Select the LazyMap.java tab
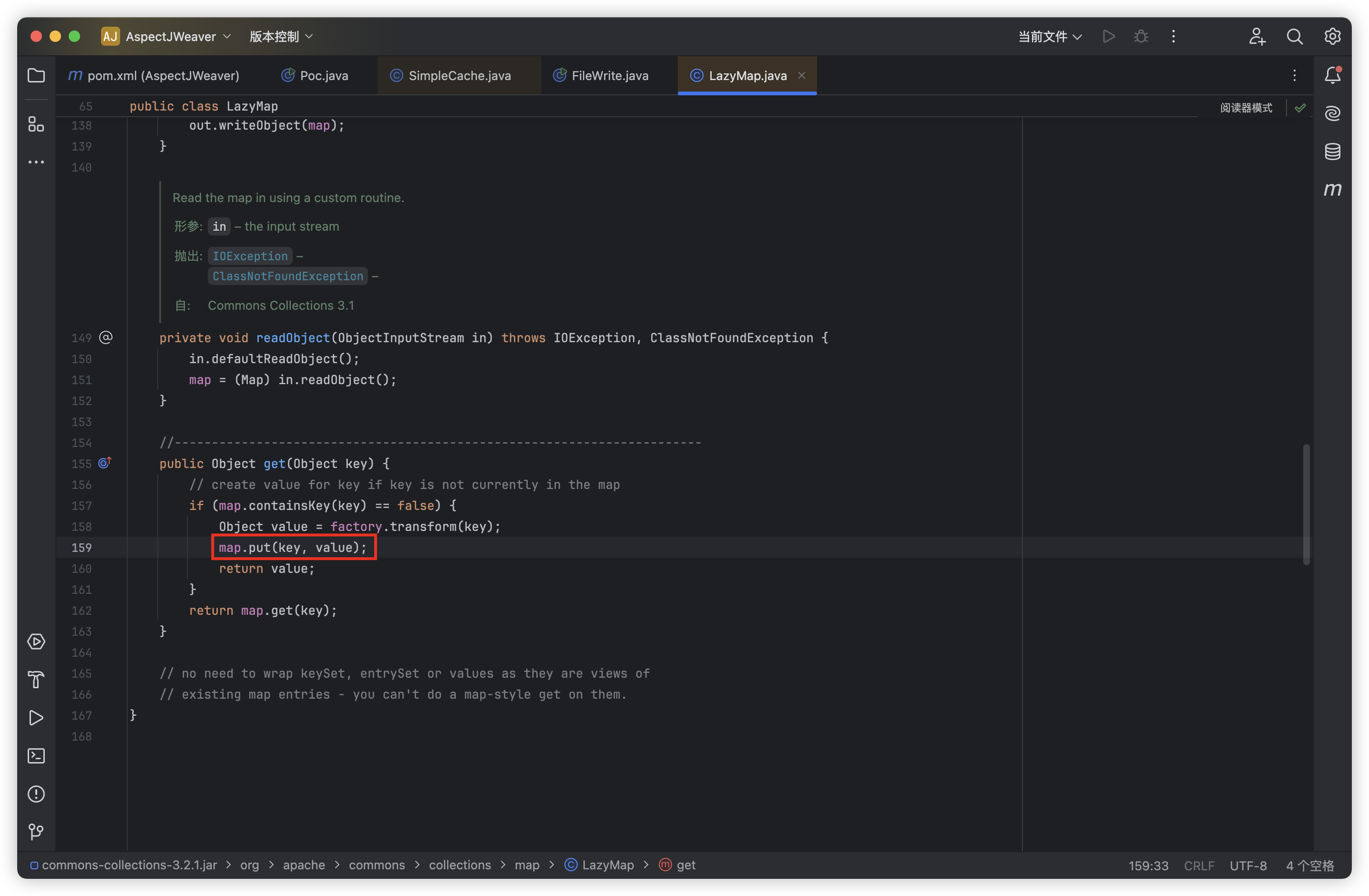1369x896 pixels. tap(747, 75)
